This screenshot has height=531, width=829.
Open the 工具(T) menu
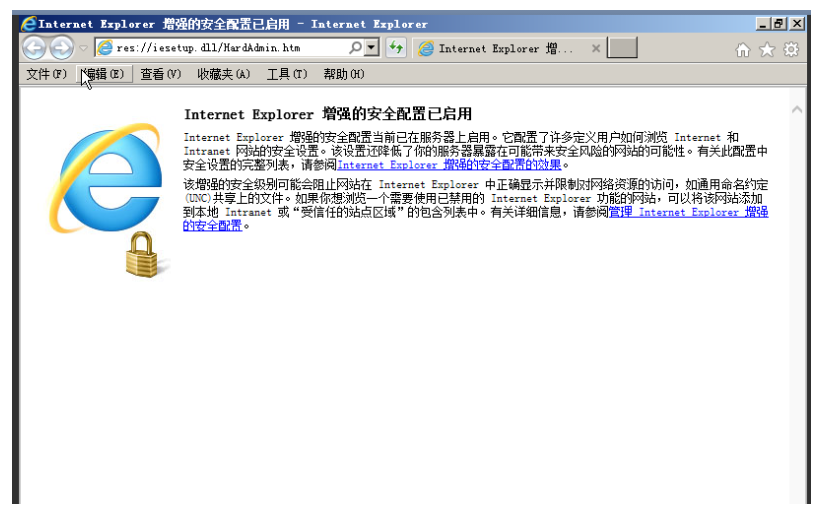tap(287, 74)
